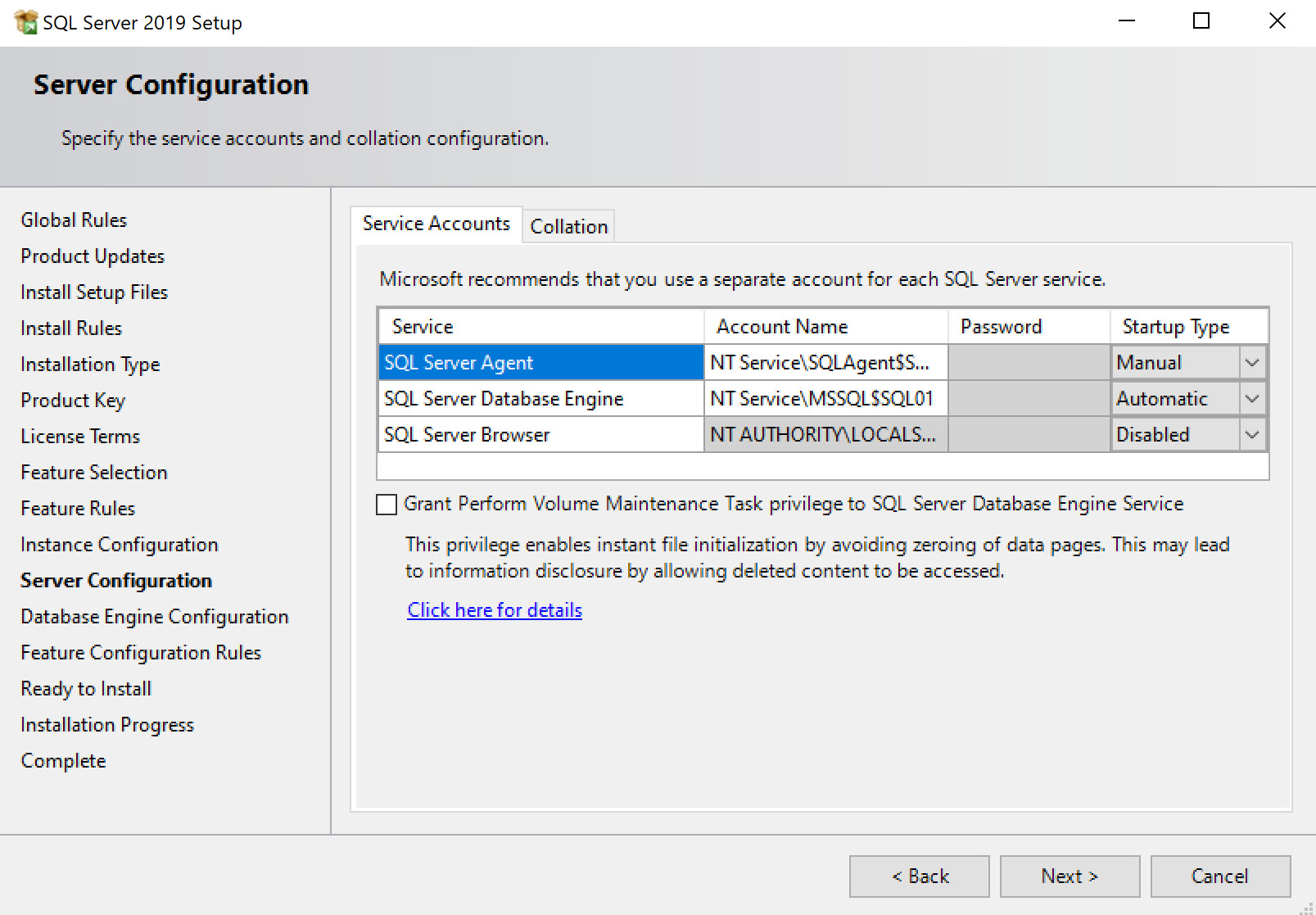Screen dimensions: 1316x915
Task: Open the SQL Server Browser startup type dropdown
Action: pos(1251,434)
